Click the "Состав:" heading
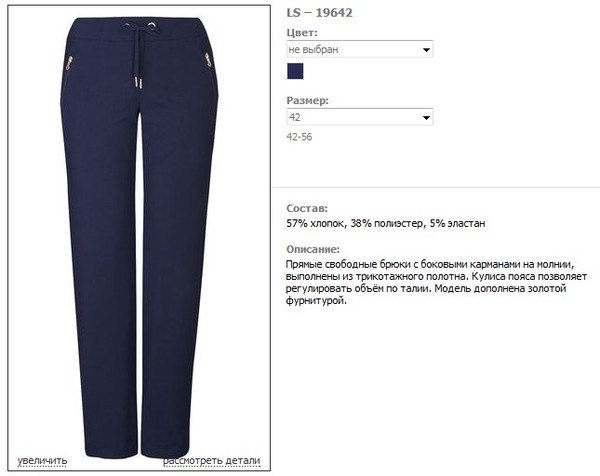The image size is (600, 476). (307, 209)
